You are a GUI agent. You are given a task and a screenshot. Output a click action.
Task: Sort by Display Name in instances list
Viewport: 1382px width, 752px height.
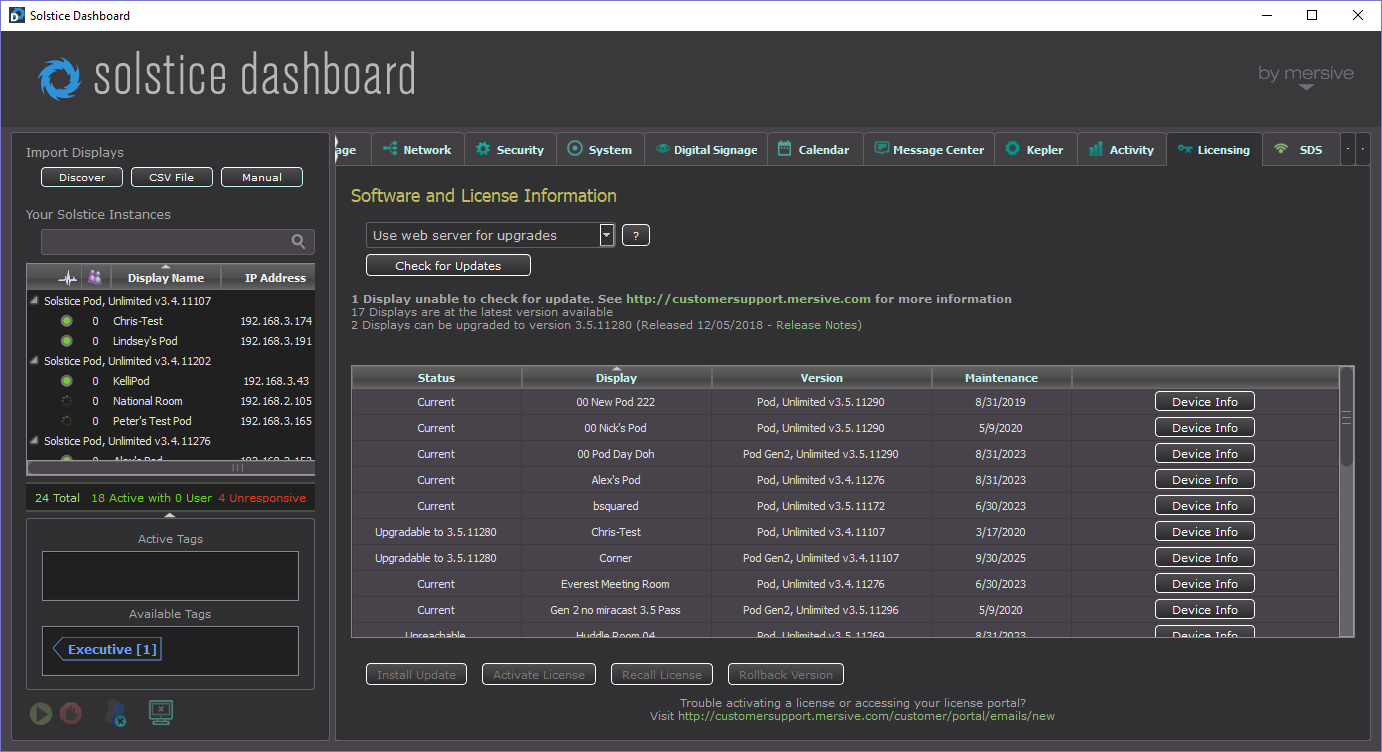coord(166,277)
